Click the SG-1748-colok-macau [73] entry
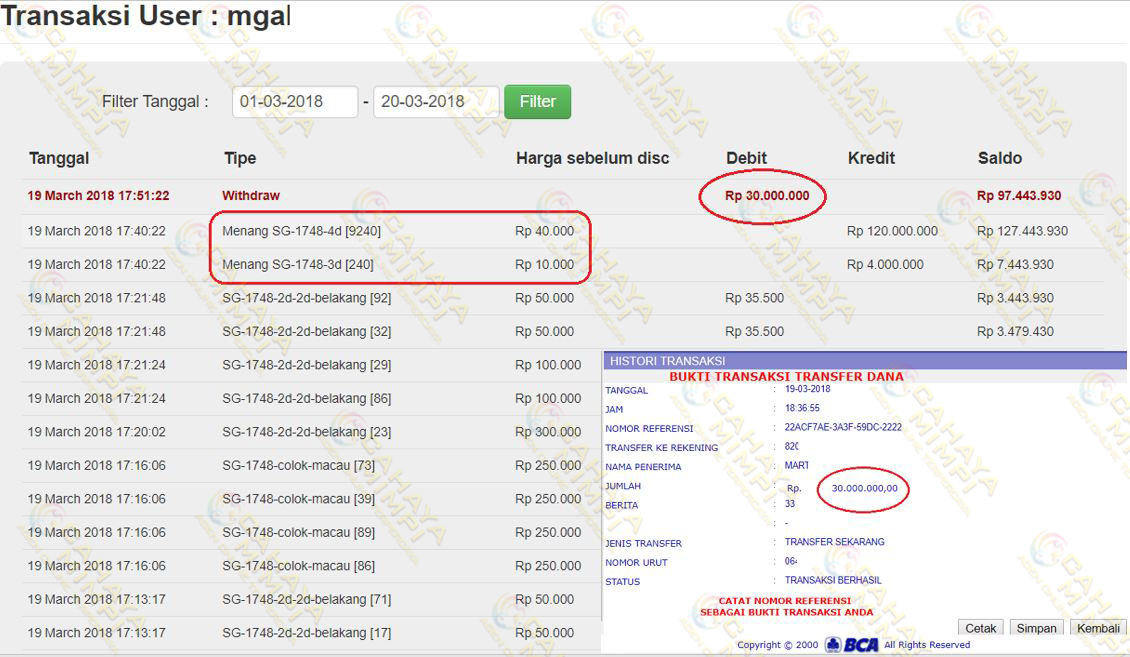 point(298,465)
